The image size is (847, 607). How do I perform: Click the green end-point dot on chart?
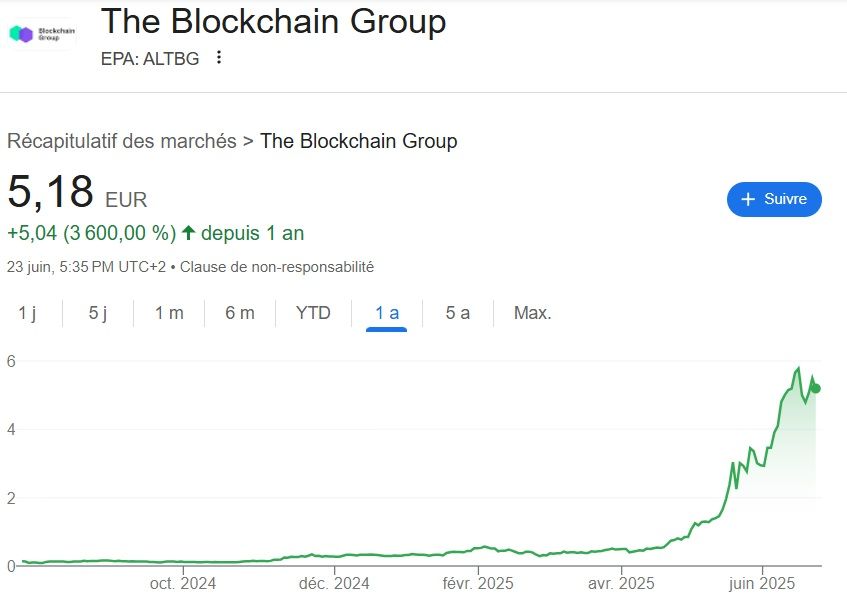[x=815, y=388]
